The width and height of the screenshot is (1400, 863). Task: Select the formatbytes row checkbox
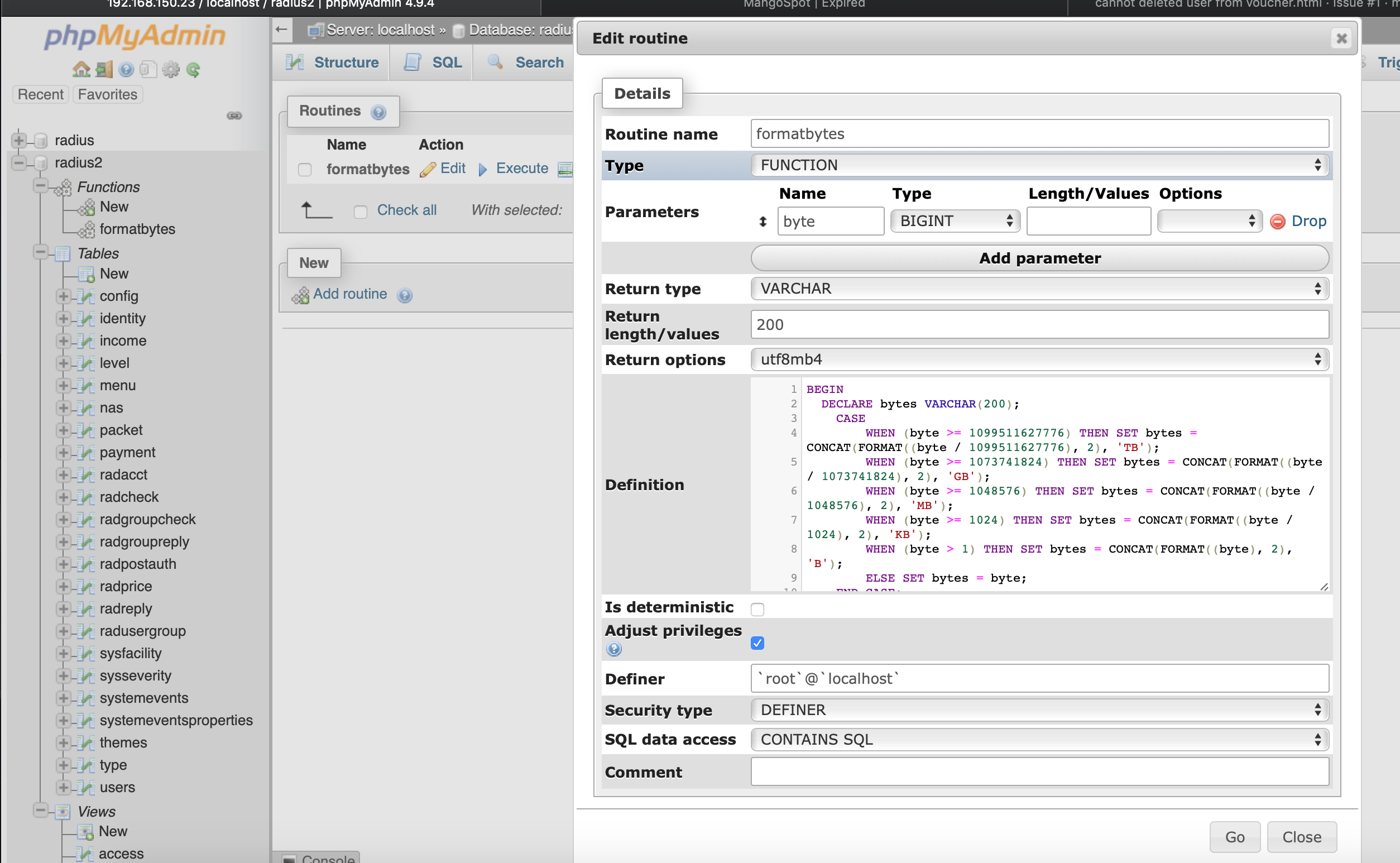click(304, 170)
